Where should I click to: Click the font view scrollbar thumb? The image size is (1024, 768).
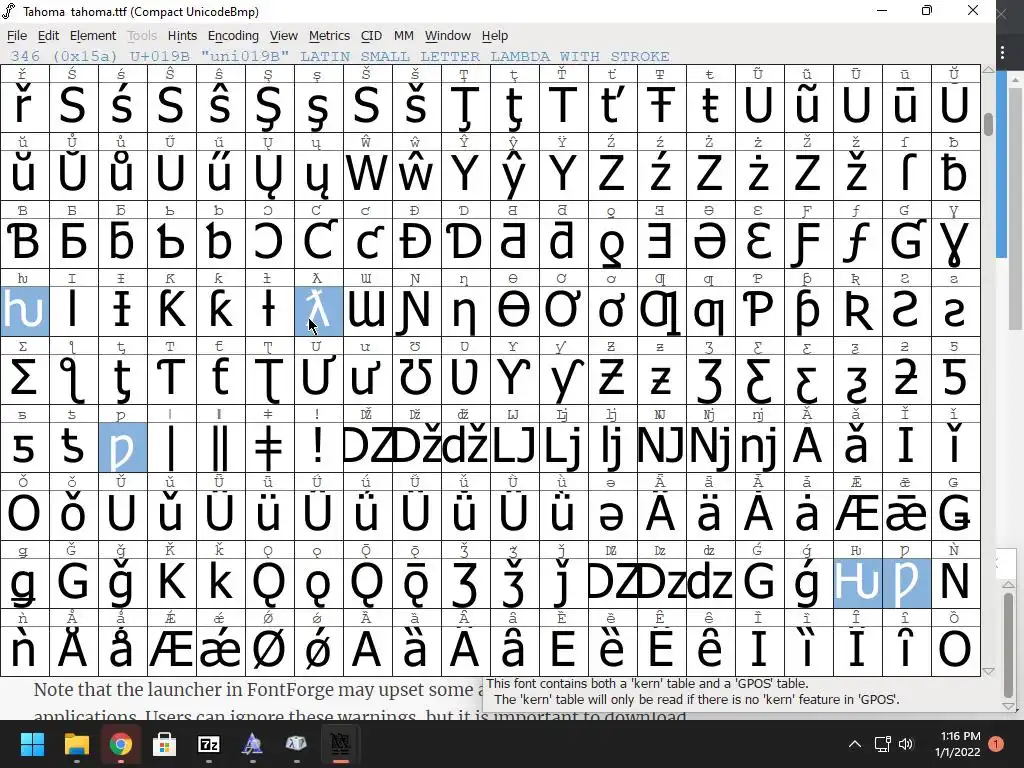[988, 124]
